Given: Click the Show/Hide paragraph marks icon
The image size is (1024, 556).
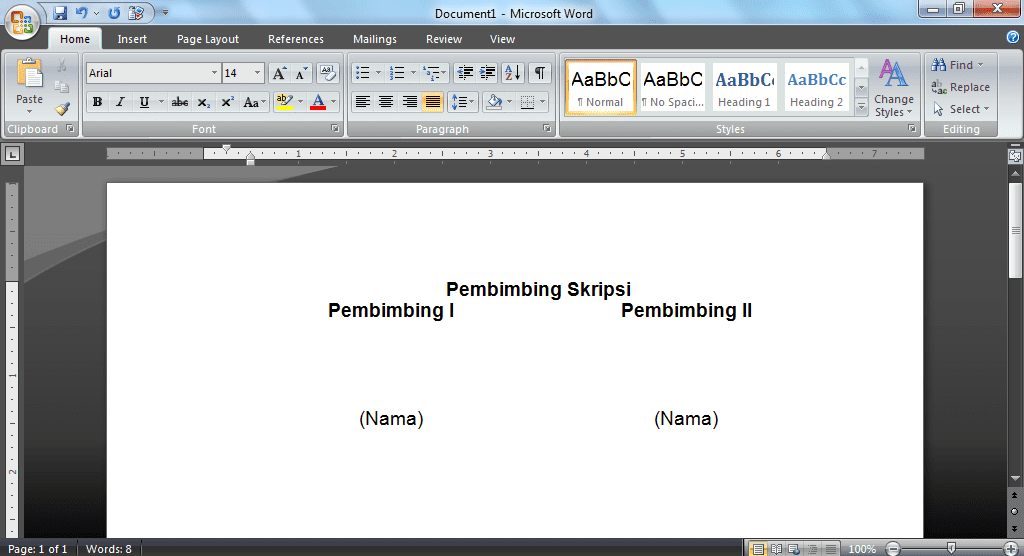Looking at the screenshot, I should [540, 73].
